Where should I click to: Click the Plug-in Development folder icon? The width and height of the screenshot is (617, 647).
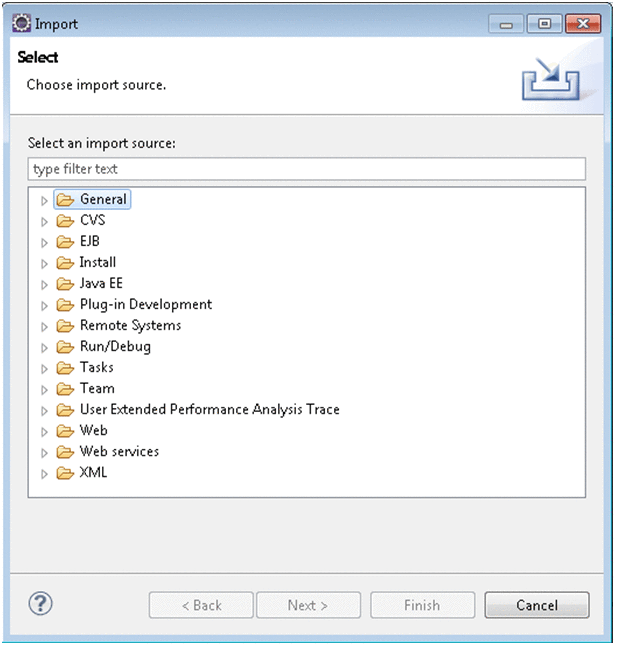pos(65,305)
